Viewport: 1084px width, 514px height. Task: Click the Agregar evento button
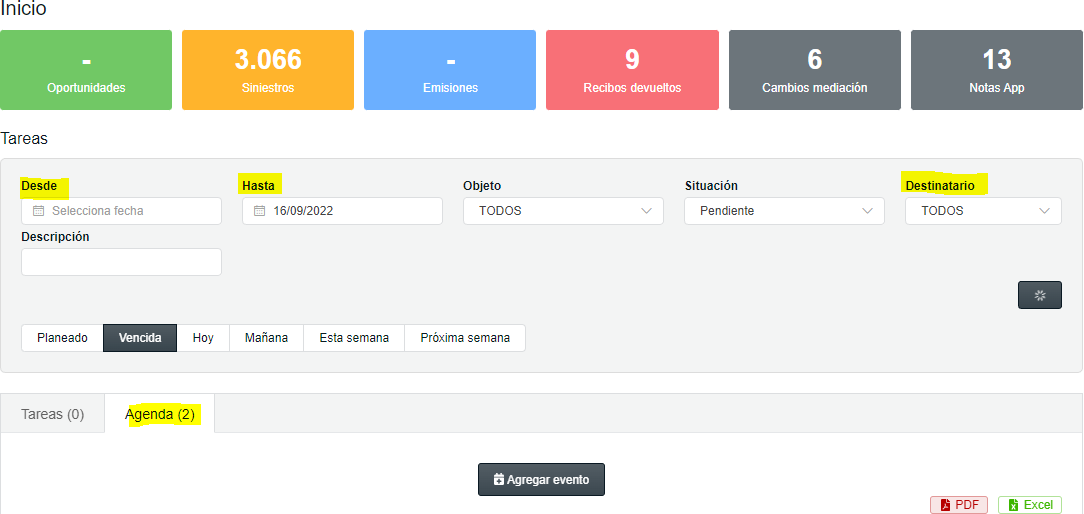pyautogui.click(x=541, y=479)
